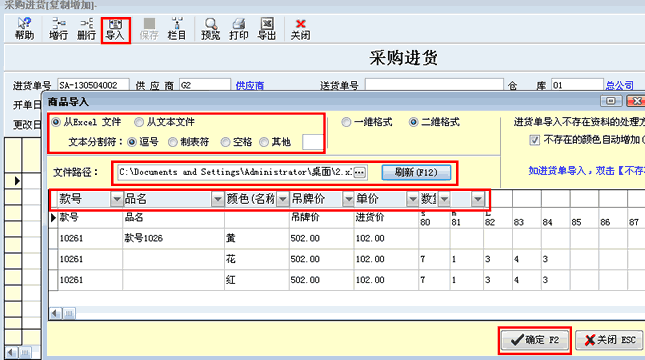Open the 总公司 warehouse link
Image resolution: width=645 pixels, height=360 pixels.
click(x=619, y=86)
